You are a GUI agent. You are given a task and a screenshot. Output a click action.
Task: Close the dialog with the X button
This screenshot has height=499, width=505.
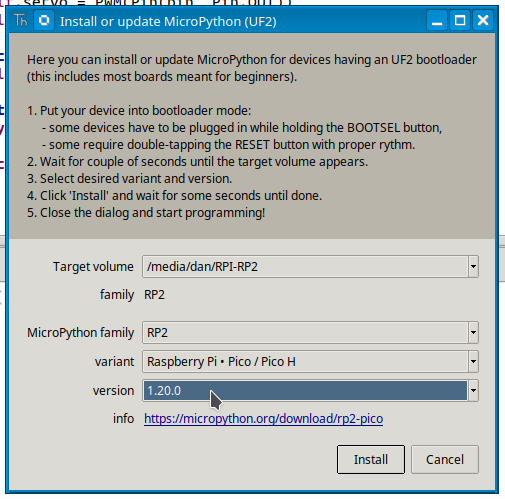point(483,21)
